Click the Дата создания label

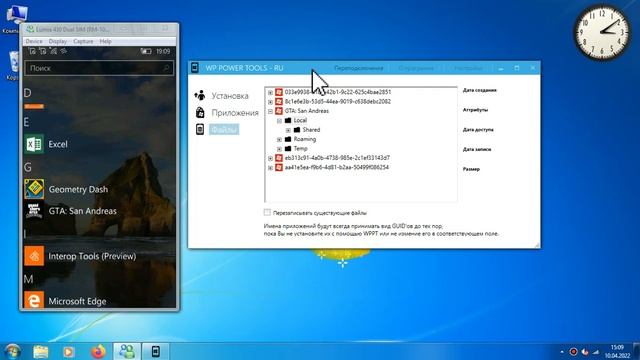pos(480,90)
